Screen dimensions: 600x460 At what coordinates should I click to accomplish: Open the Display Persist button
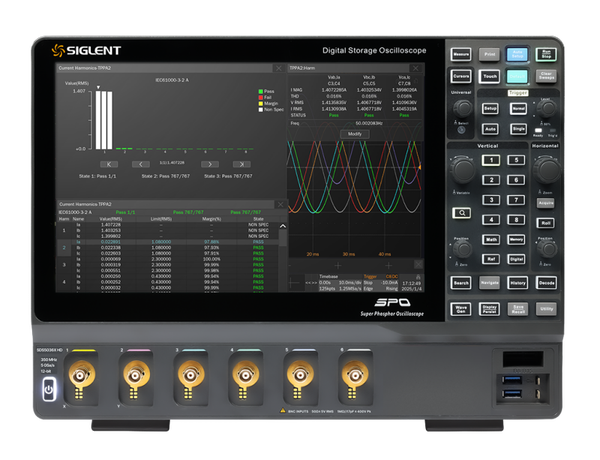pos(489,309)
